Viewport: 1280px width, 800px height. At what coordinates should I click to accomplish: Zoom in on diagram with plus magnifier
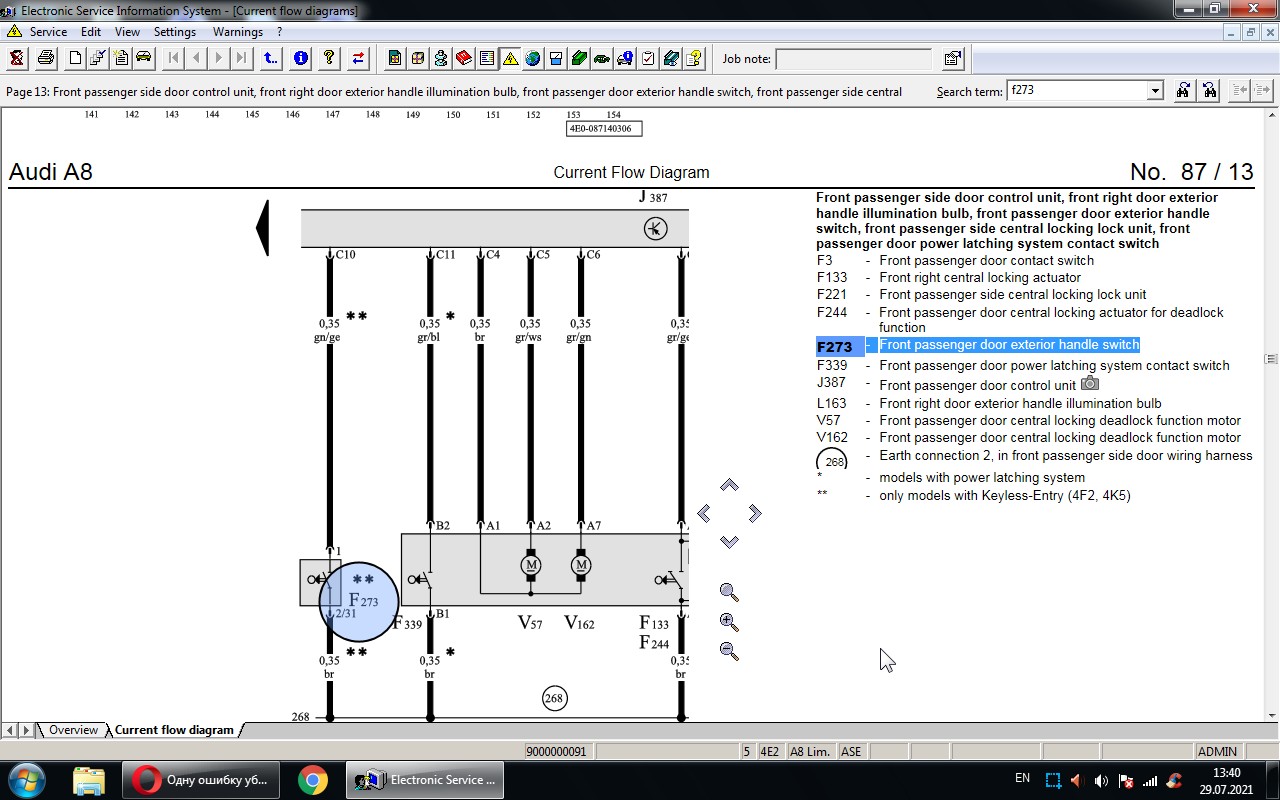pyautogui.click(x=729, y=622)
